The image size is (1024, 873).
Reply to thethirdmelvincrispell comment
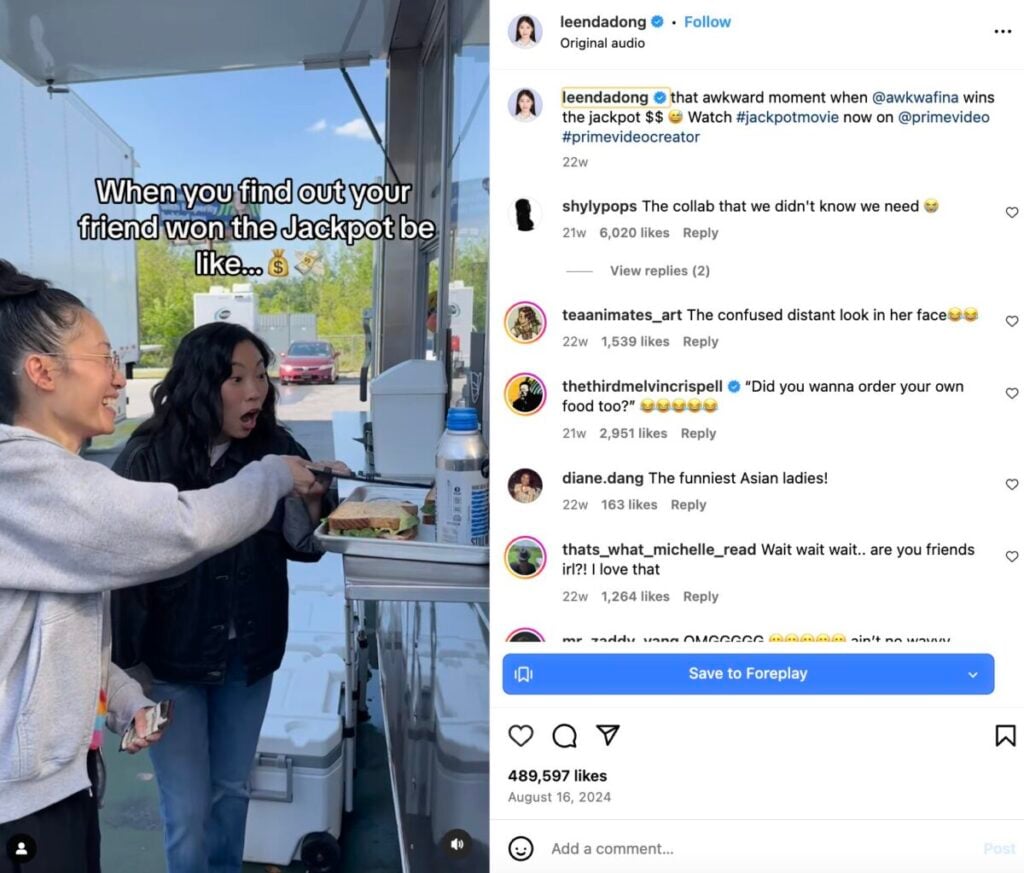698,433
